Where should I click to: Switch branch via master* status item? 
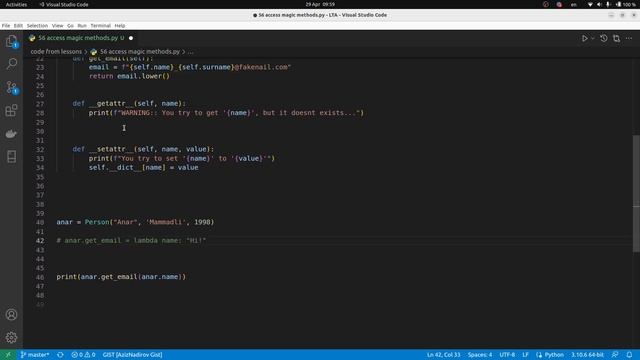pos(35,355)
